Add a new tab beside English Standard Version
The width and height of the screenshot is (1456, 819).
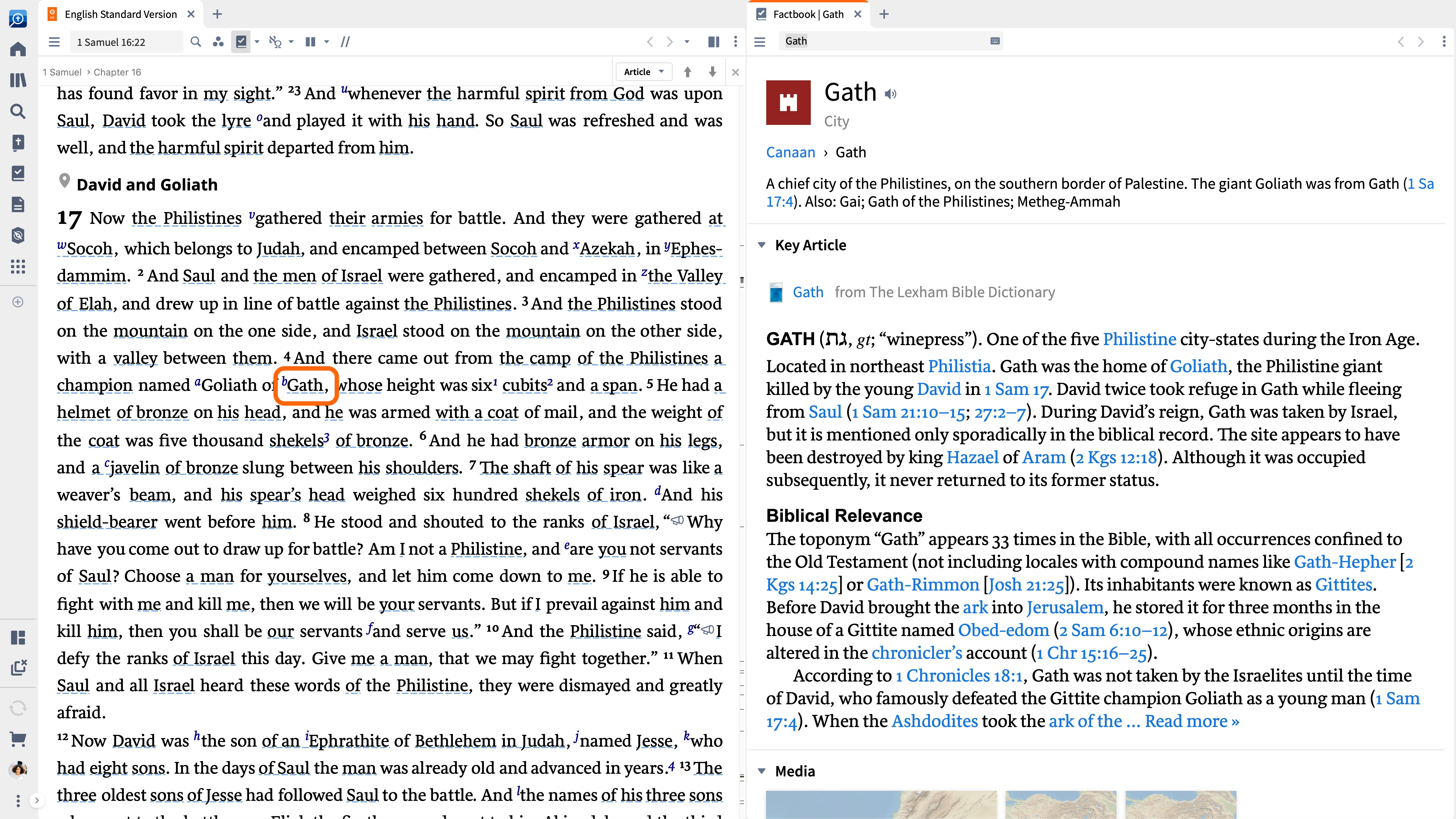point(218,14)
